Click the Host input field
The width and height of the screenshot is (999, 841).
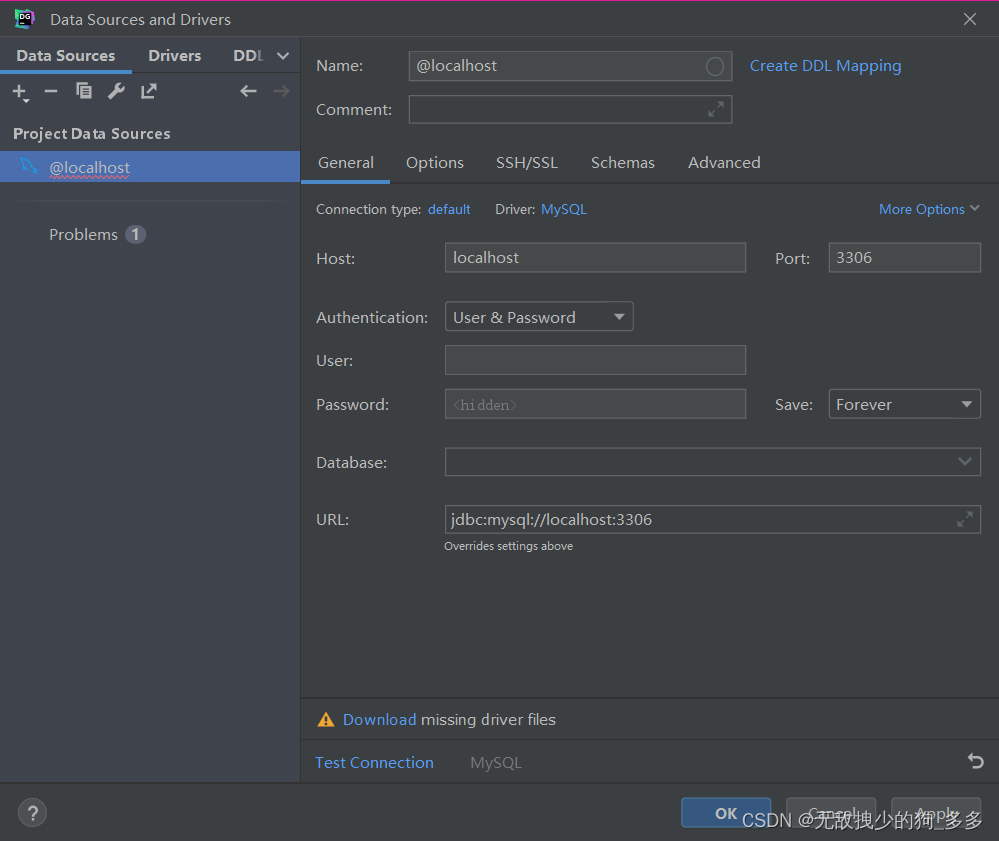[x=595, y=257]
